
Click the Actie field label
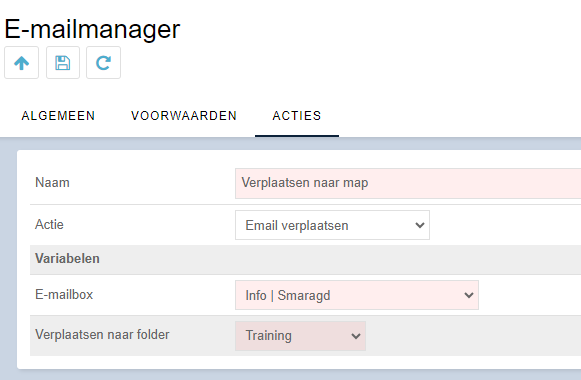[49, 224]
